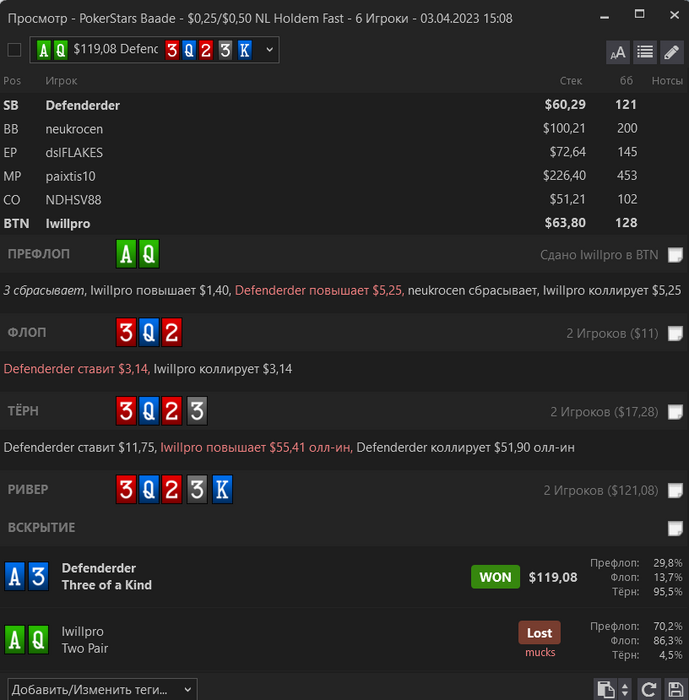The height and width of the screenshot is (700, 689).
Task: Tick the checkbox beside hand selector
Action: [14, 50]
